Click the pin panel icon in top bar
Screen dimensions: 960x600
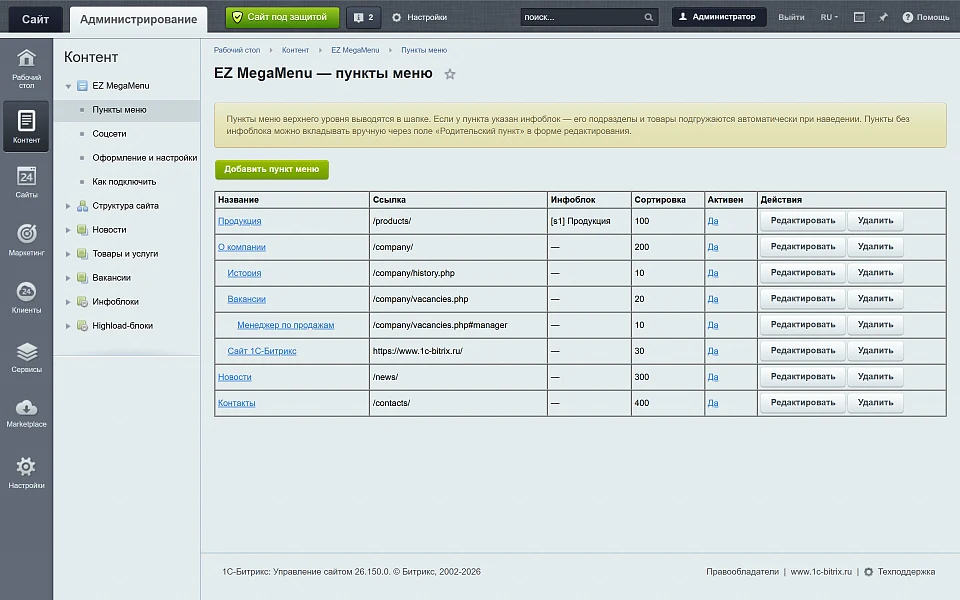coord(883,17)
